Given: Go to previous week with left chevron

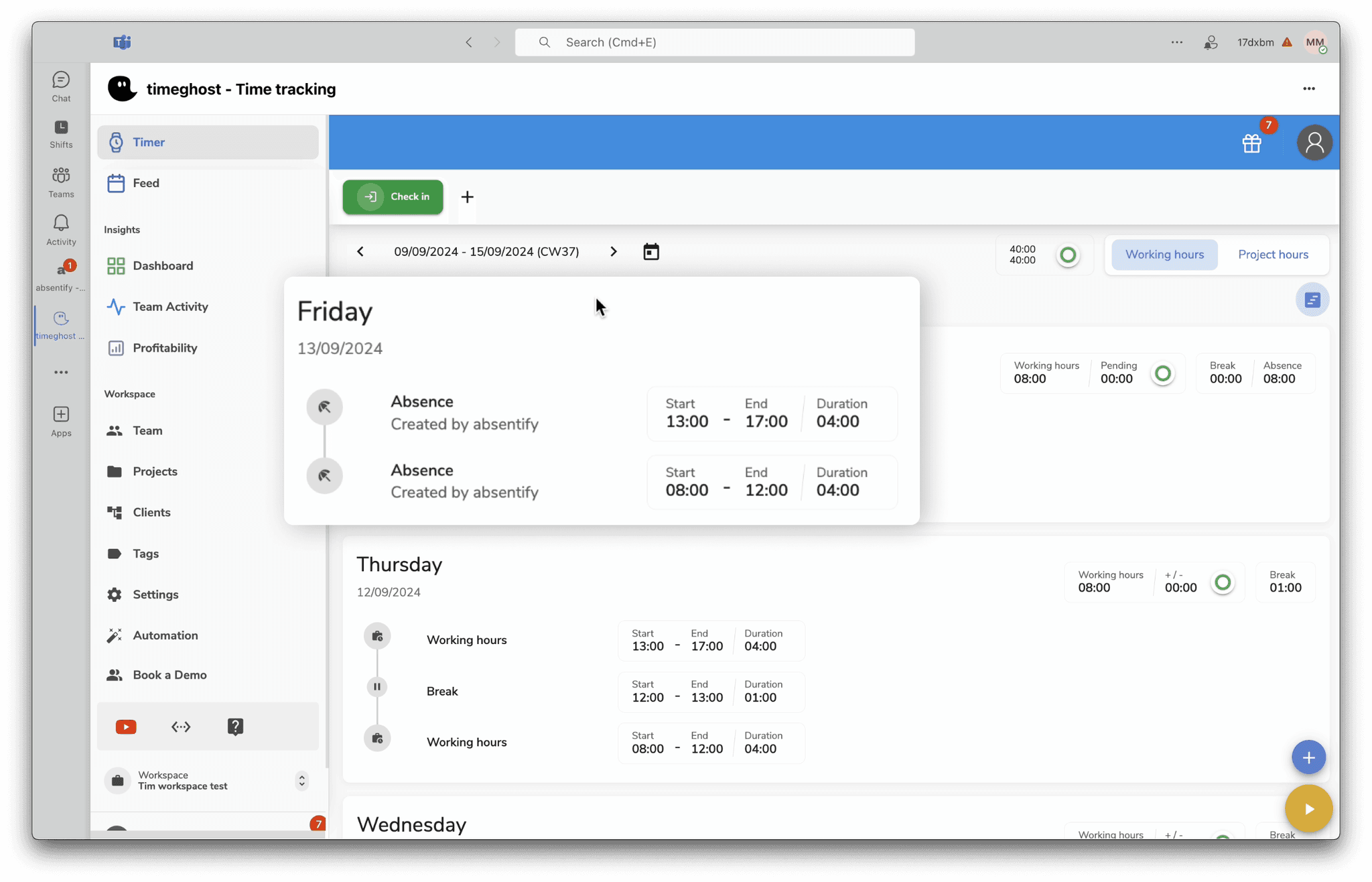Looking at the screenshot, I should 360,251.
